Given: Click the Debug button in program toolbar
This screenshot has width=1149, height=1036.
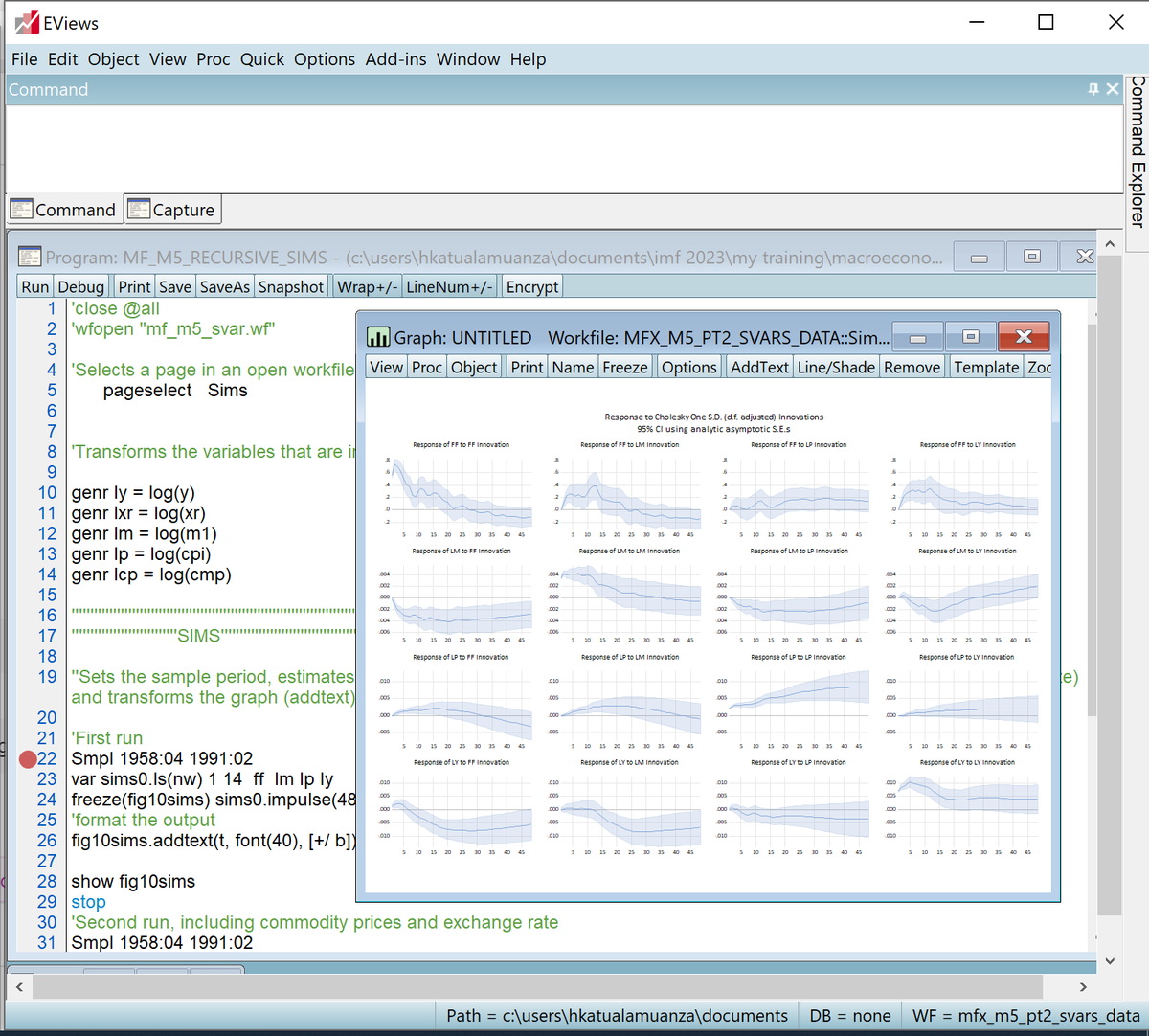Looking at the screenshot, I should coord(81,286).
